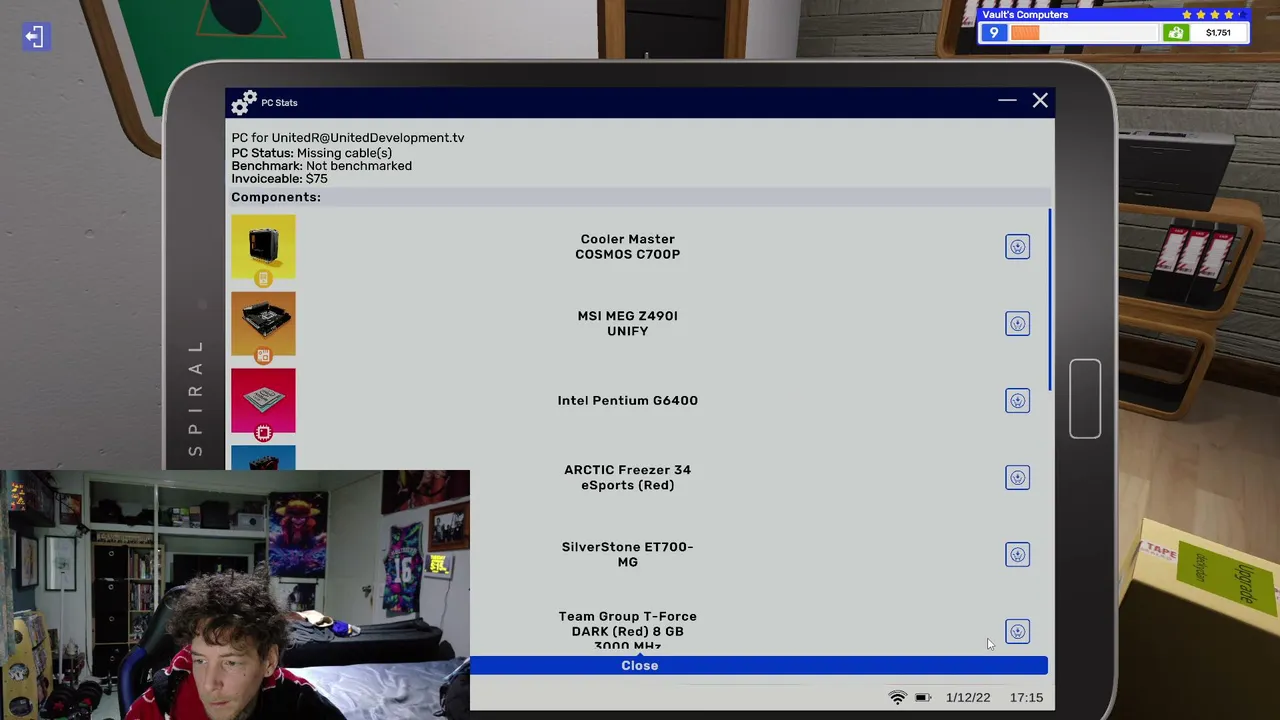1280x720 pixels.
Task: Click the Wi-Fi icon in the tablet status bar
Action: [x=897, y=698]
